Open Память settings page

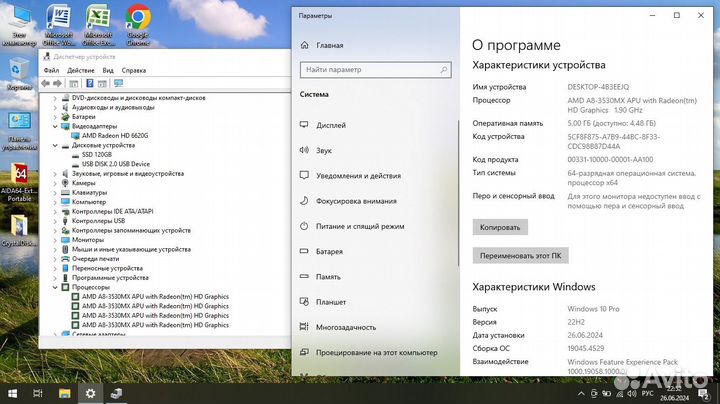[328, 277]
